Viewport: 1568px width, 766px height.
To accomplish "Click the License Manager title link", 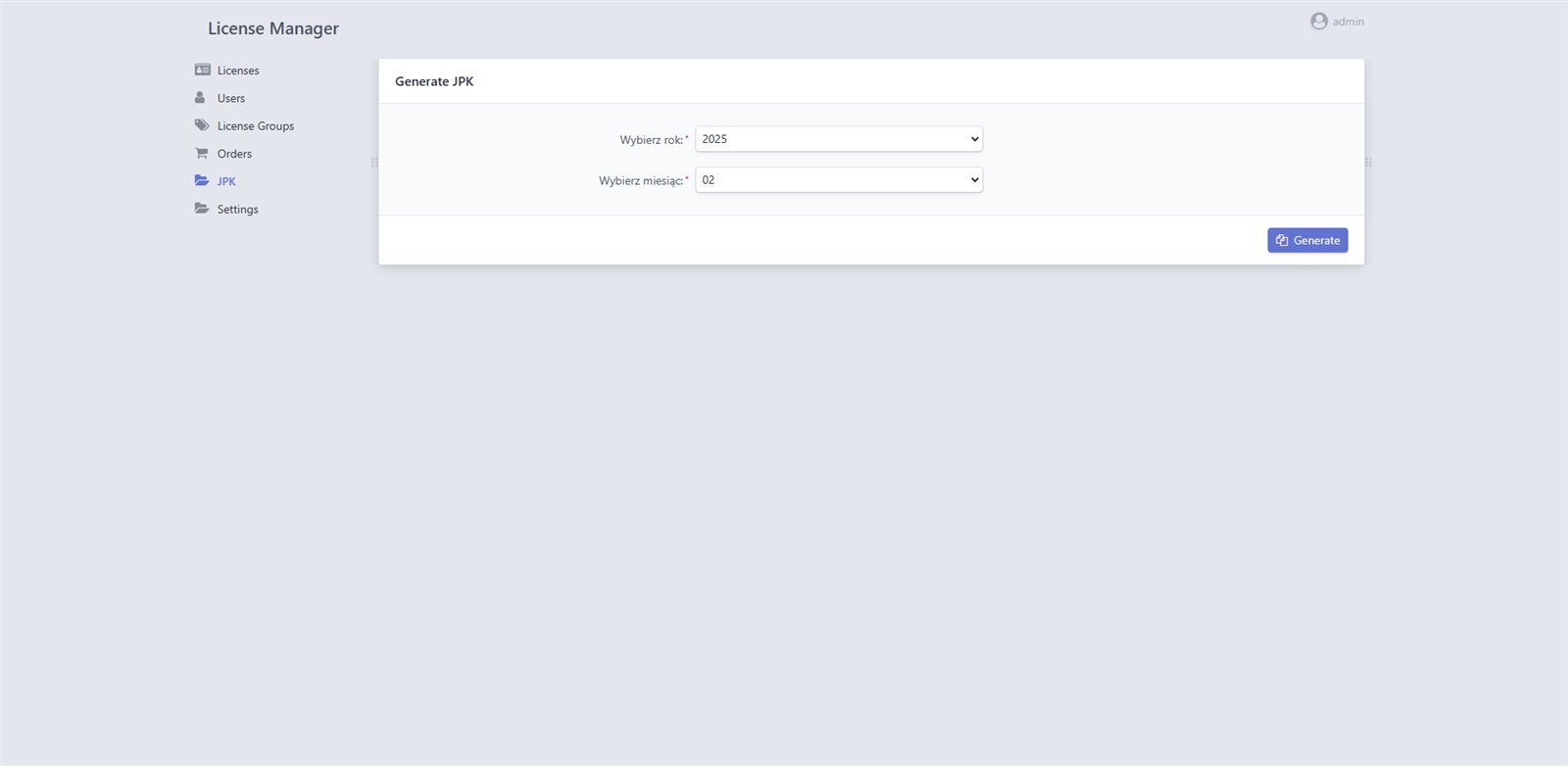I will [273, 29].
